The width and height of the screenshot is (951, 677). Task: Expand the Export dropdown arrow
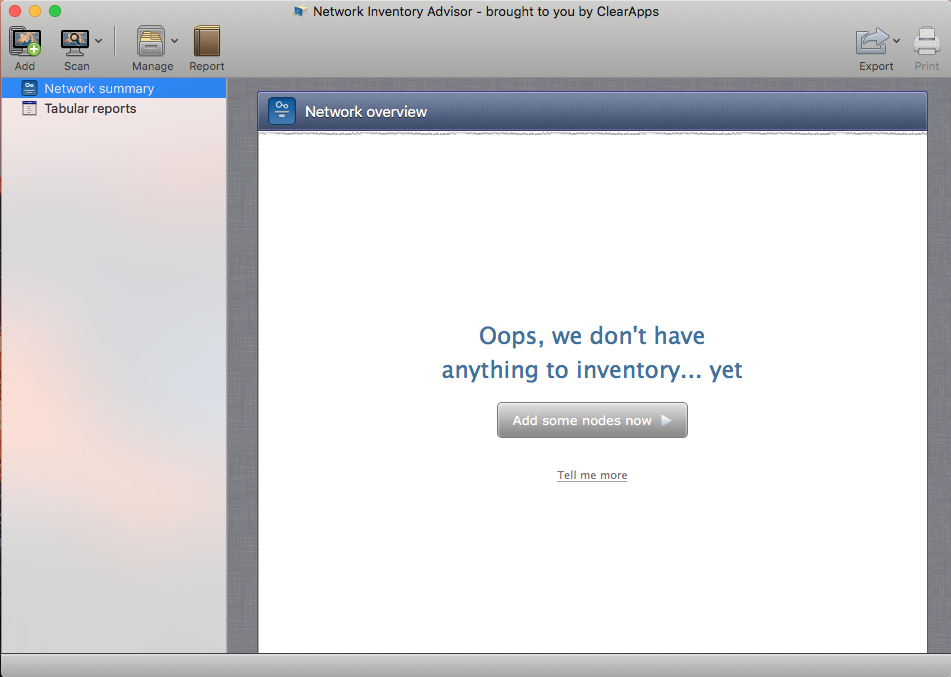point(896,41)
